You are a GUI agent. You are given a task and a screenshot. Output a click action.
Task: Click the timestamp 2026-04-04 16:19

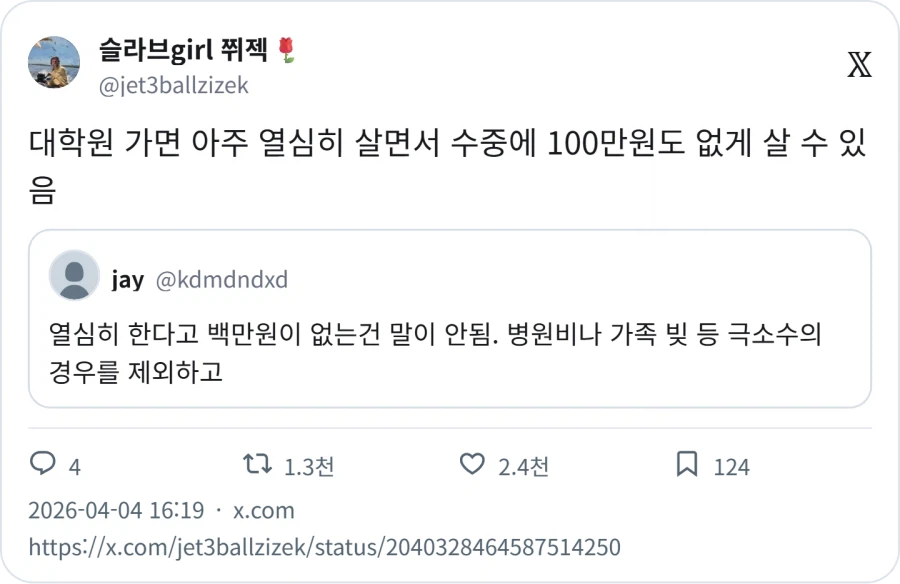pyautogui.click(x=120, y=510)
